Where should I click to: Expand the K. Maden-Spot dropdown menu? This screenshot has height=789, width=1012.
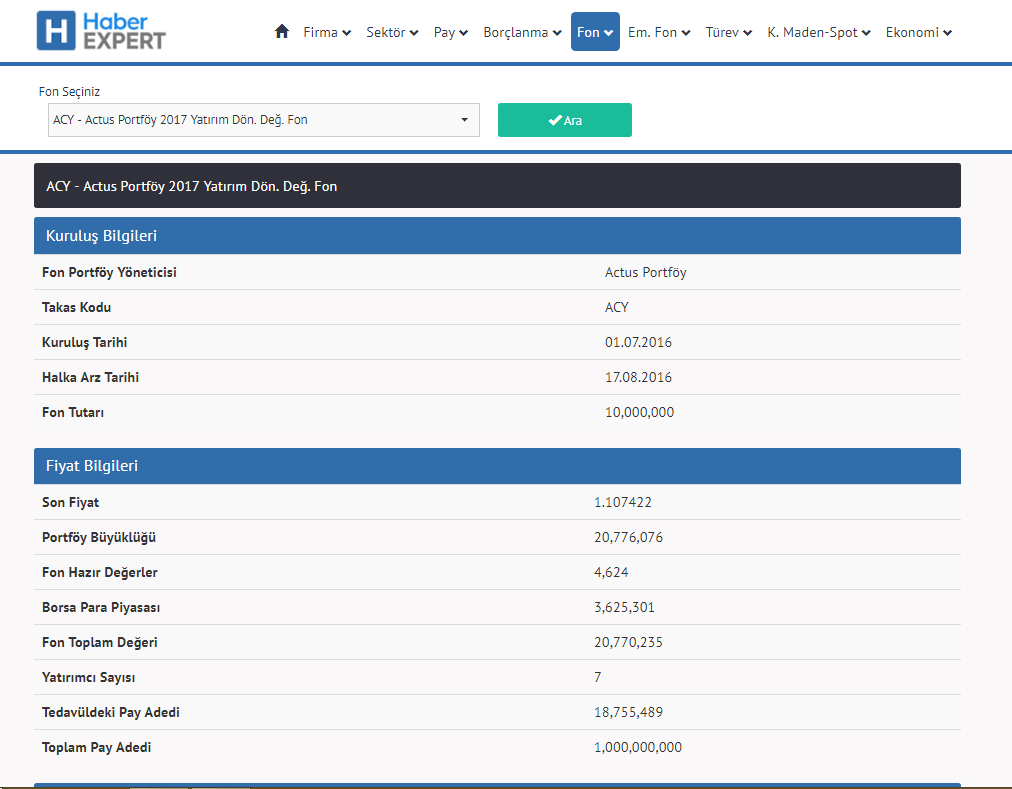pos(819,32)
